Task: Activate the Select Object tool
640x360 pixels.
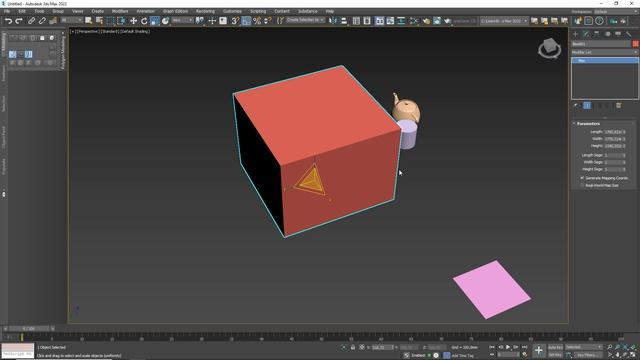Action: point(89,21)
